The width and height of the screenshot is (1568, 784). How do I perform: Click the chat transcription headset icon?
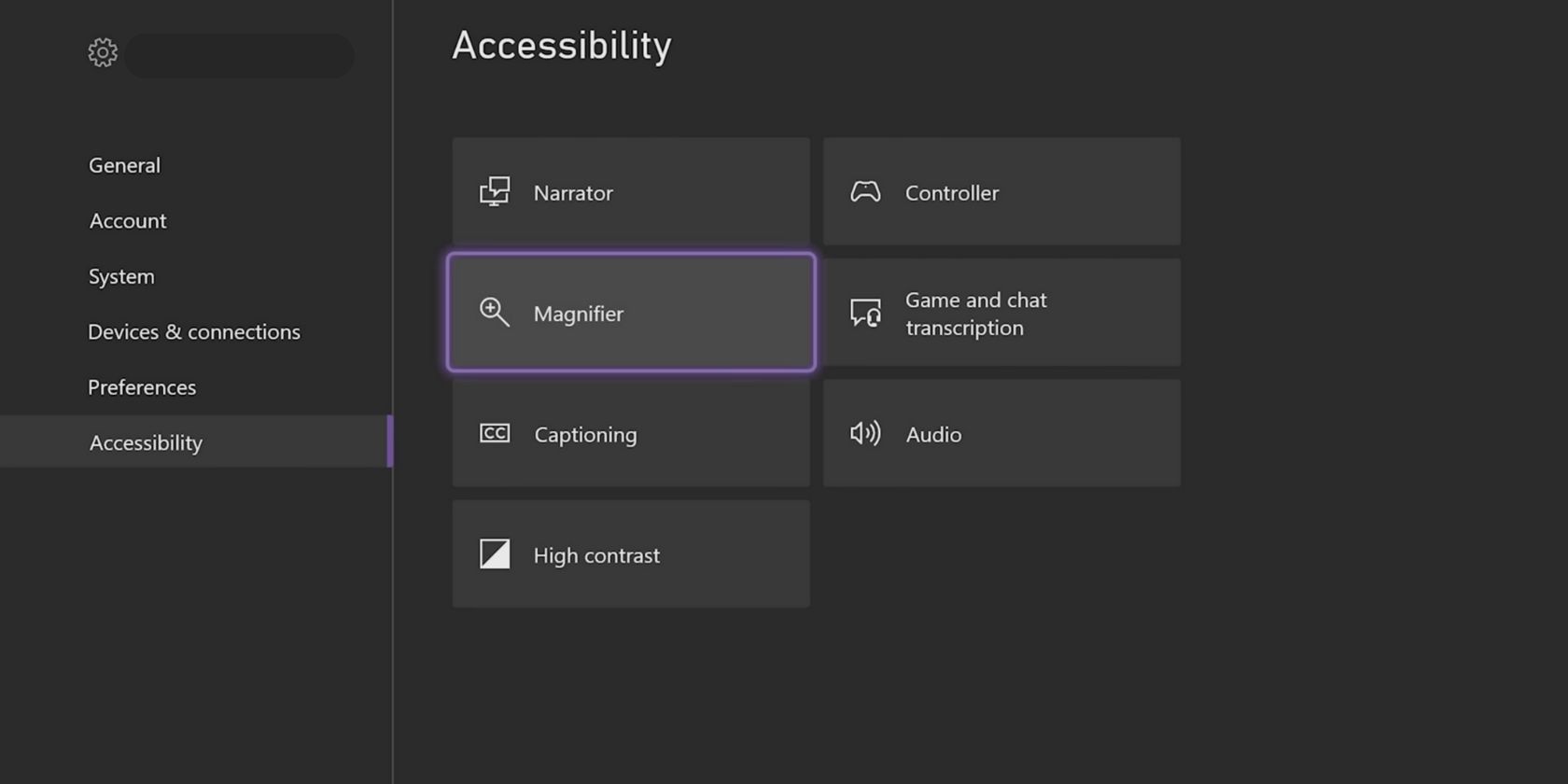[865, 313]
